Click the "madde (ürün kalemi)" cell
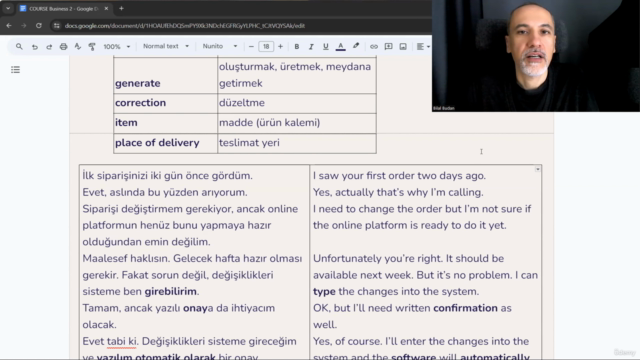Screen dimensions: 640x360 pyautogui.click(x=297, y=123)
